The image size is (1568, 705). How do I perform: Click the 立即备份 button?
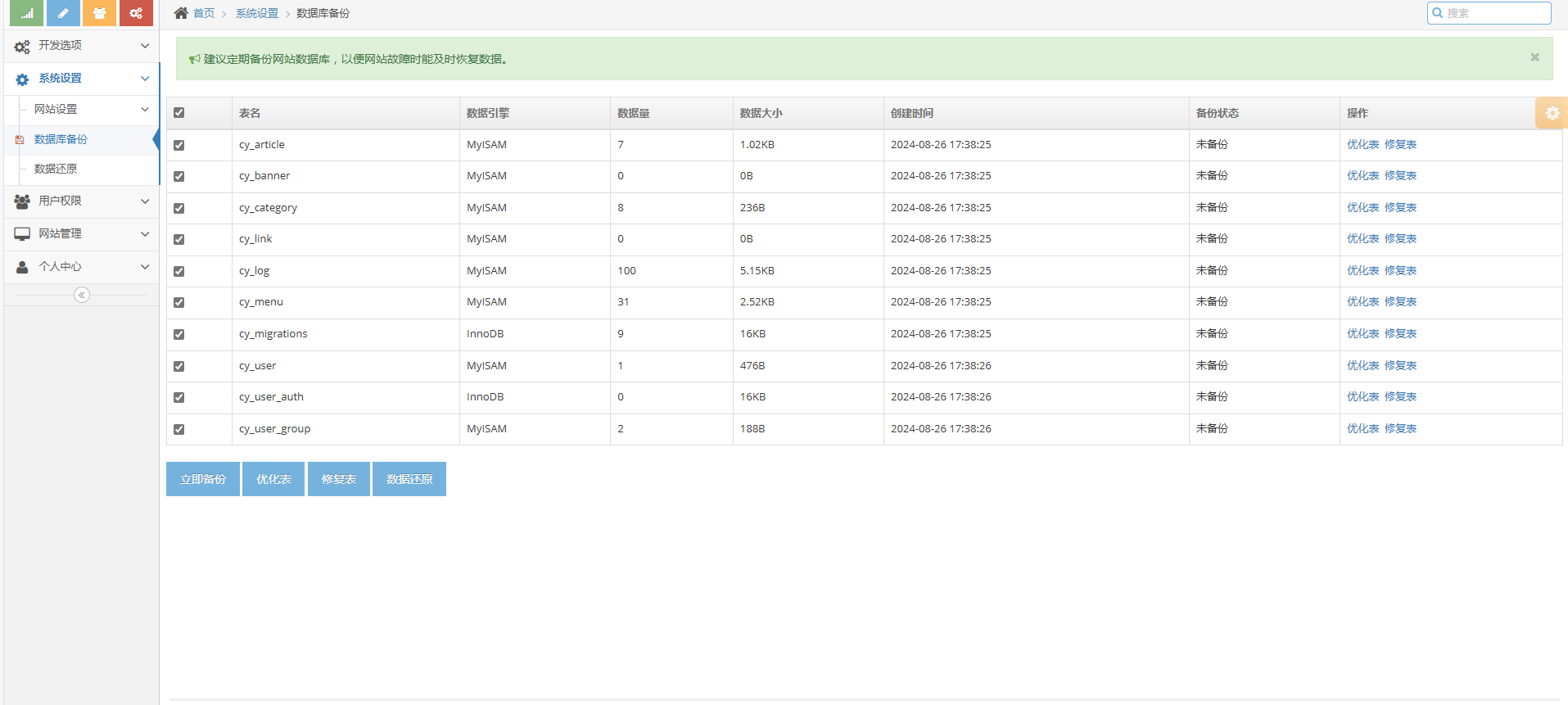click(x=203, y=479)
